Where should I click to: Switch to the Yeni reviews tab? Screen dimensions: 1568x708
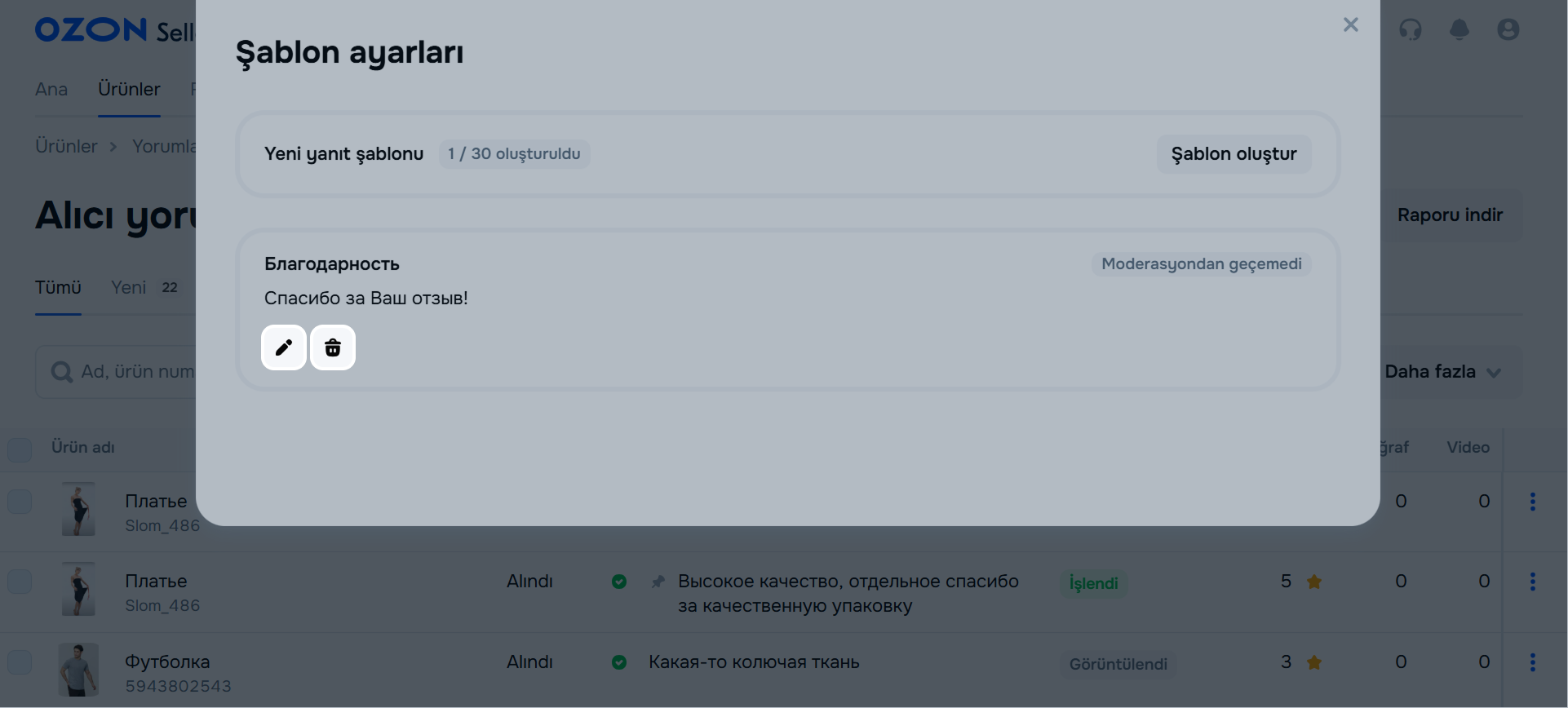click(129, 287)
